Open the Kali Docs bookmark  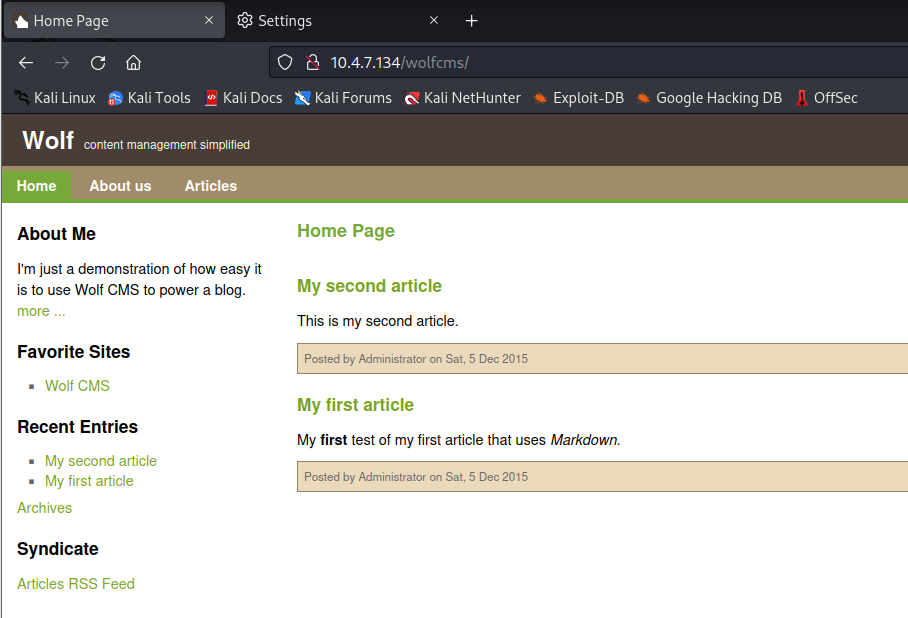pos(244,98)
